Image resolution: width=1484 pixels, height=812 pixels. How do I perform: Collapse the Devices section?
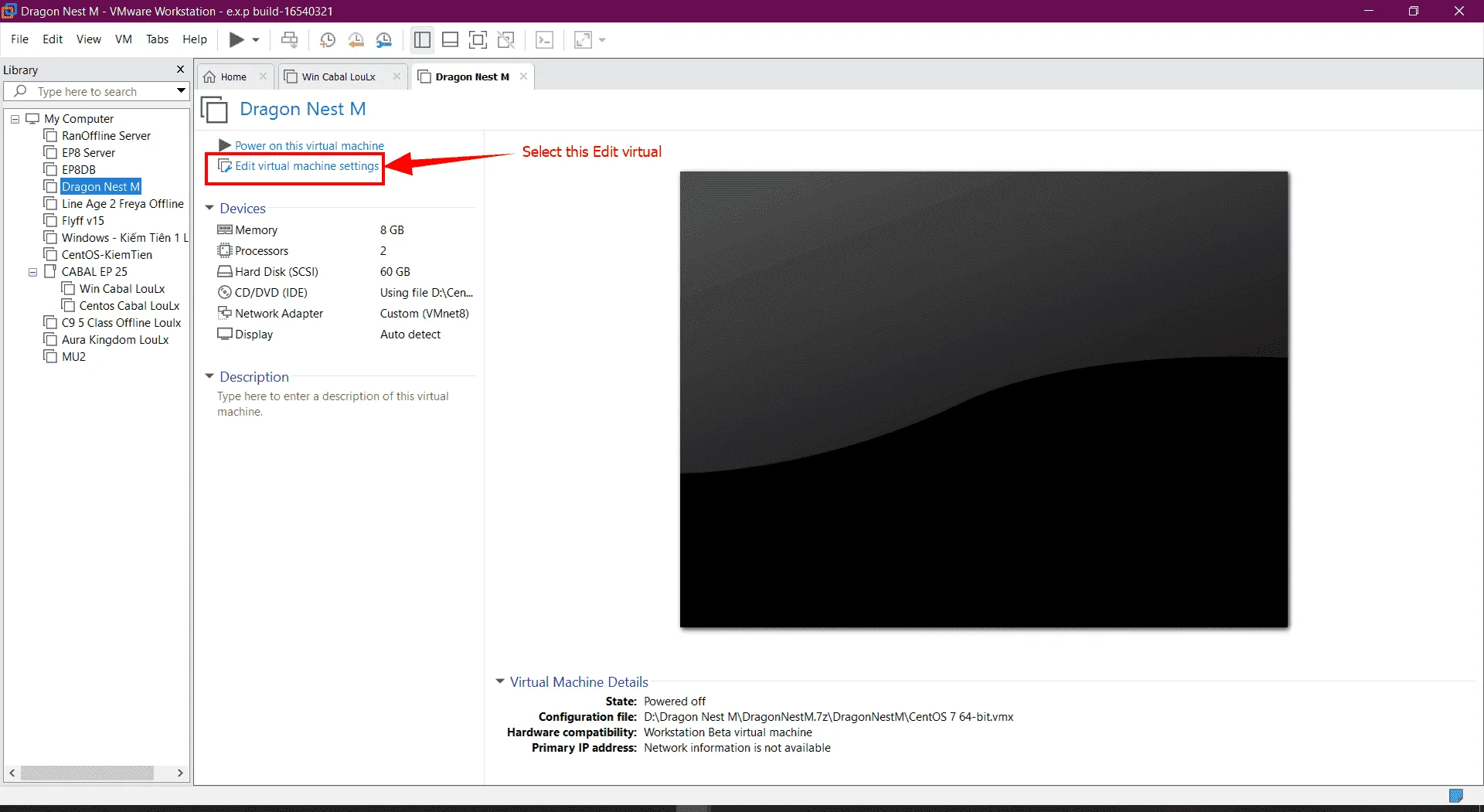pos(209,208)
